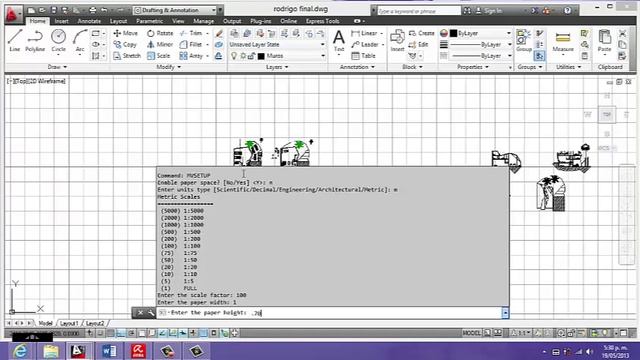Click the black object color swatch in Properties
The height and width of the screenshot is (360, 640).
tap(453, 33)
